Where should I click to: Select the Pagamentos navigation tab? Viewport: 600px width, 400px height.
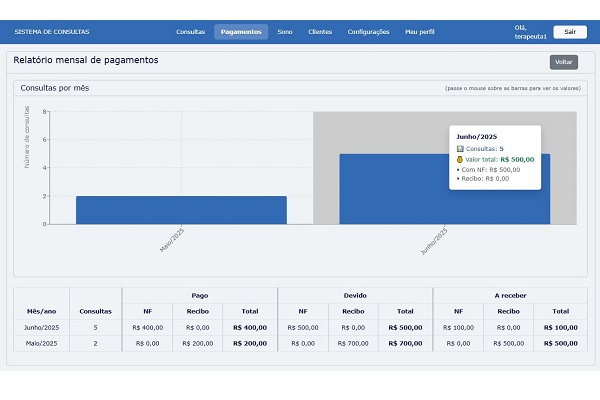point(241,32)
